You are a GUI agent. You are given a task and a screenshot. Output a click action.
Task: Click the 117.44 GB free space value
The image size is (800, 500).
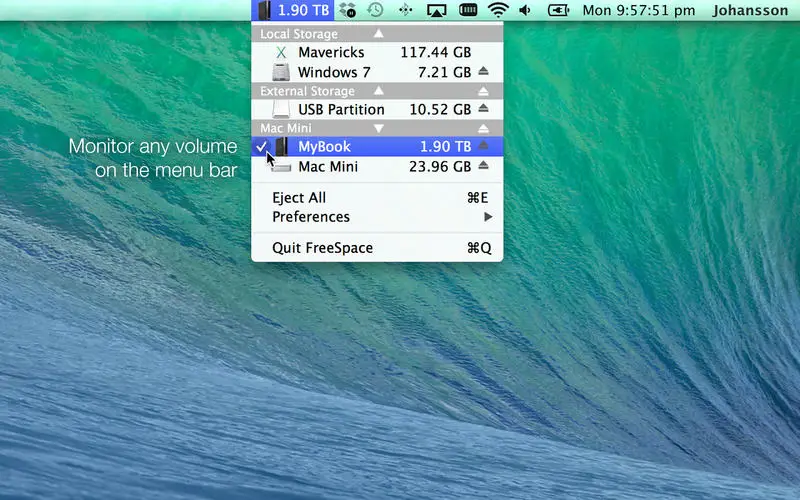pyautogui.click(x=436, y=52)
